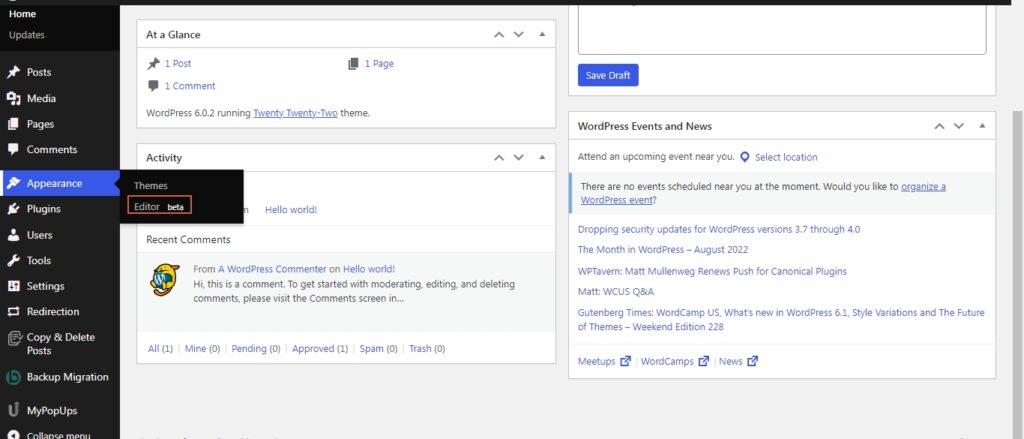1024x439 pixels.
Task: Open 'Dropping security updates' news link
Action: [719, 229]
